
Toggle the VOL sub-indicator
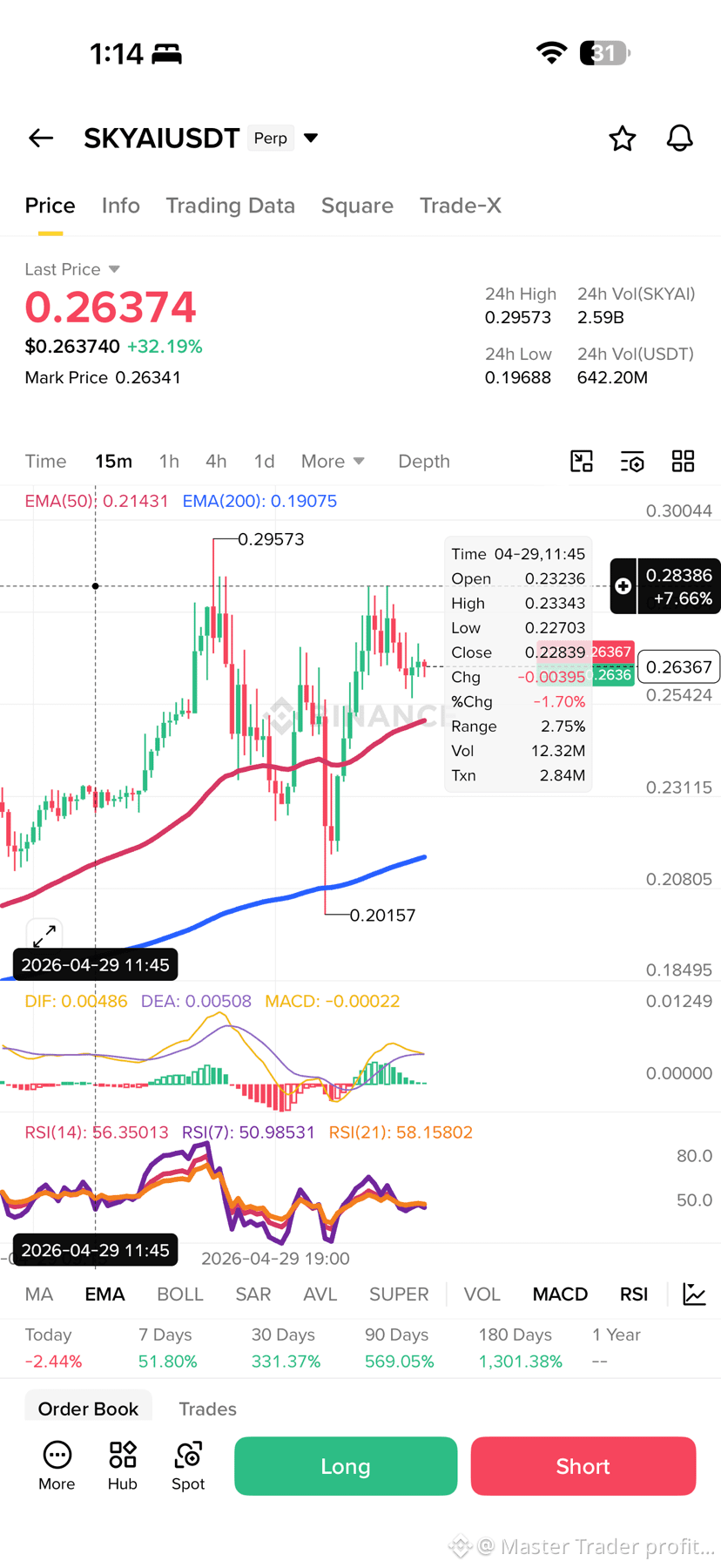click(x=482, y=1294)
